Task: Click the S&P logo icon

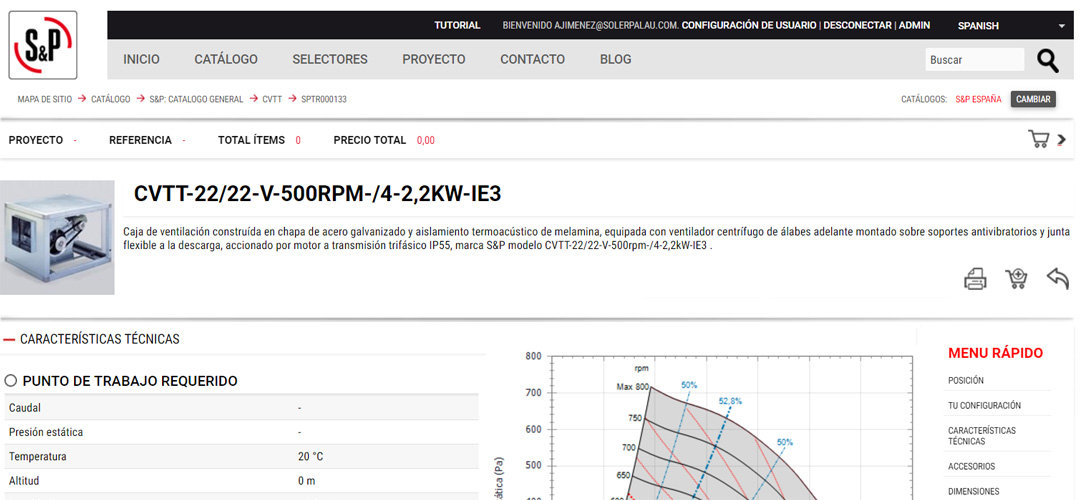Action: click(43, 45)
